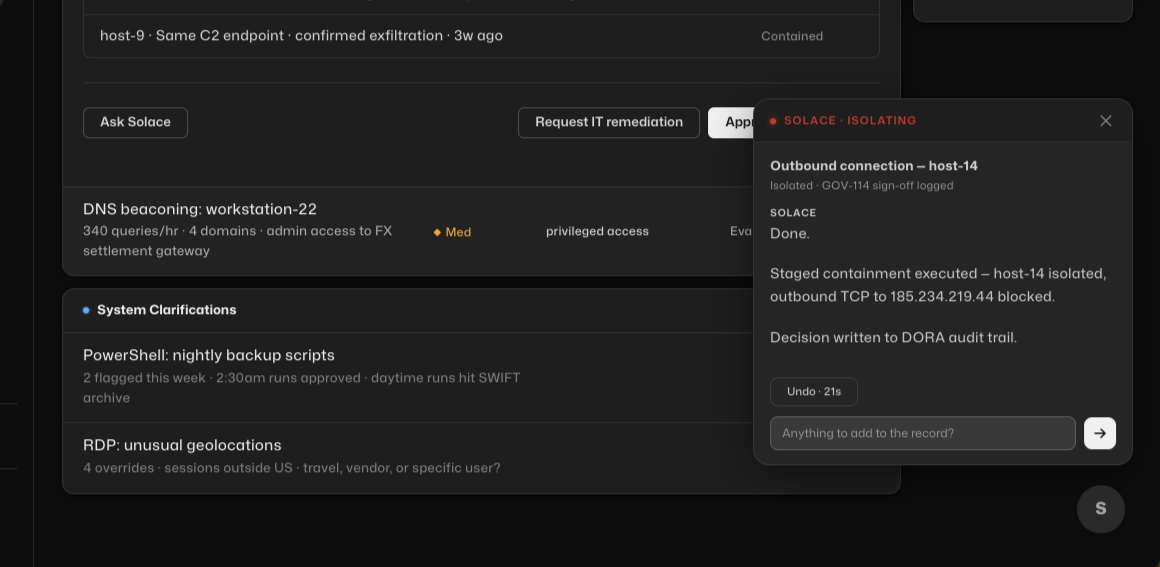This screenshot has width=1160, height=567.
Task: Open the DNS beaconing workstation-22 alert
Action: coord(408,230)
